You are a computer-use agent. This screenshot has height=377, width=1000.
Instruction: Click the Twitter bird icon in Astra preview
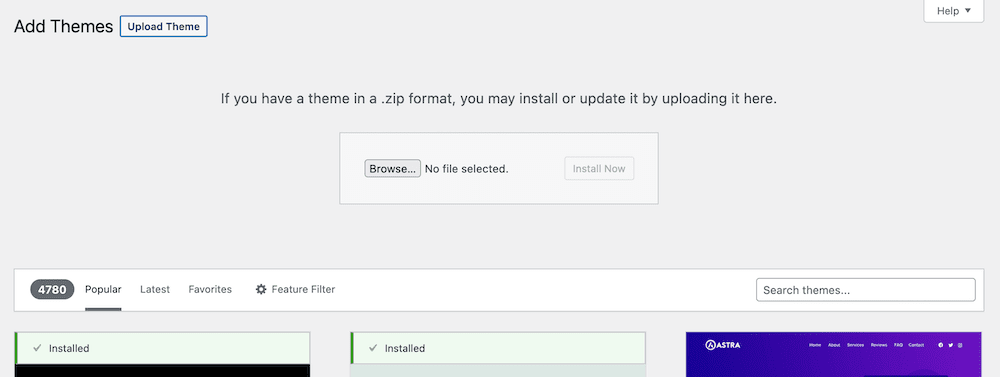click(x=950, y=345)
